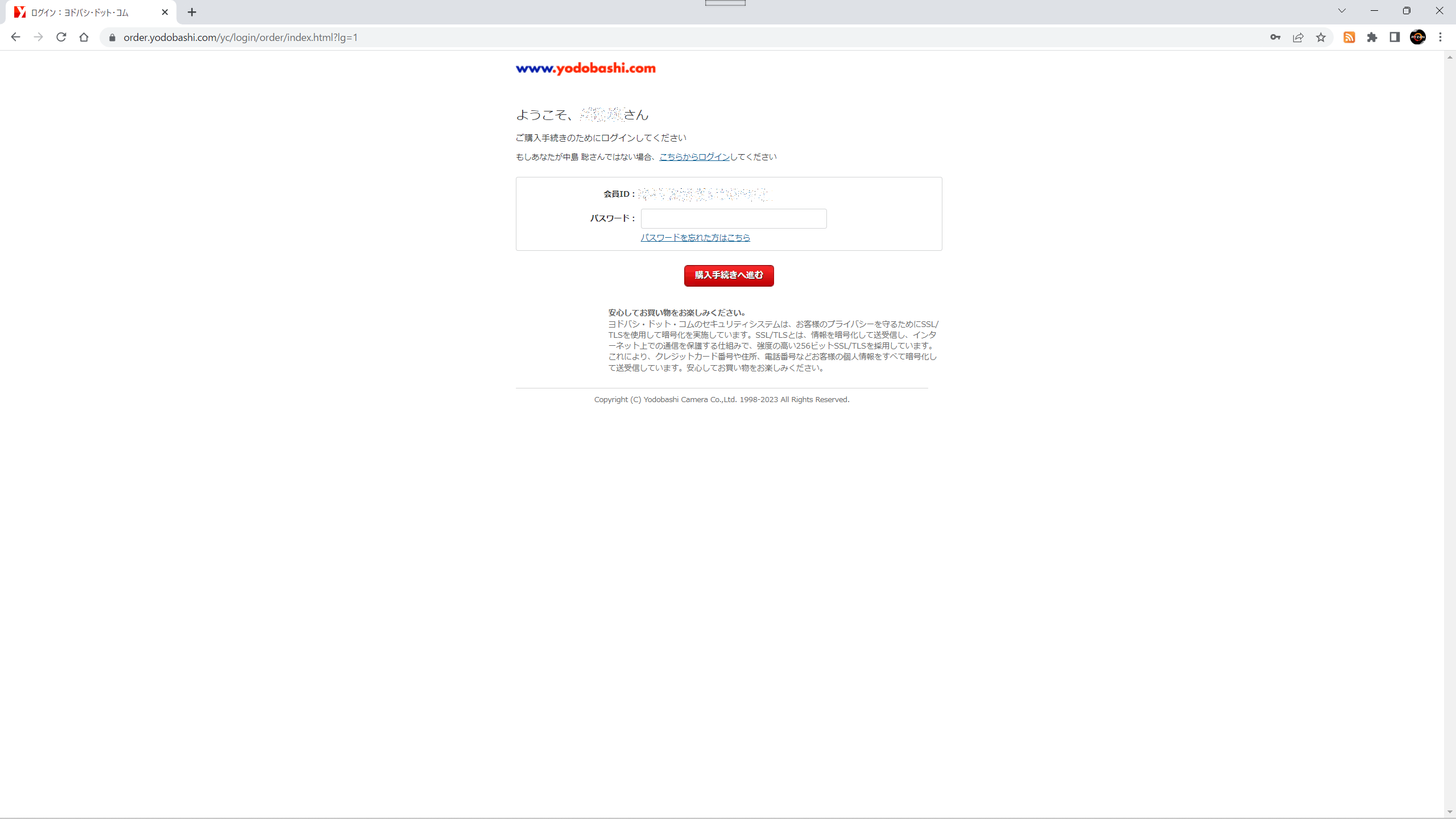Reload the Yodobashi login page
The image size is (1456, 819).
61,37
